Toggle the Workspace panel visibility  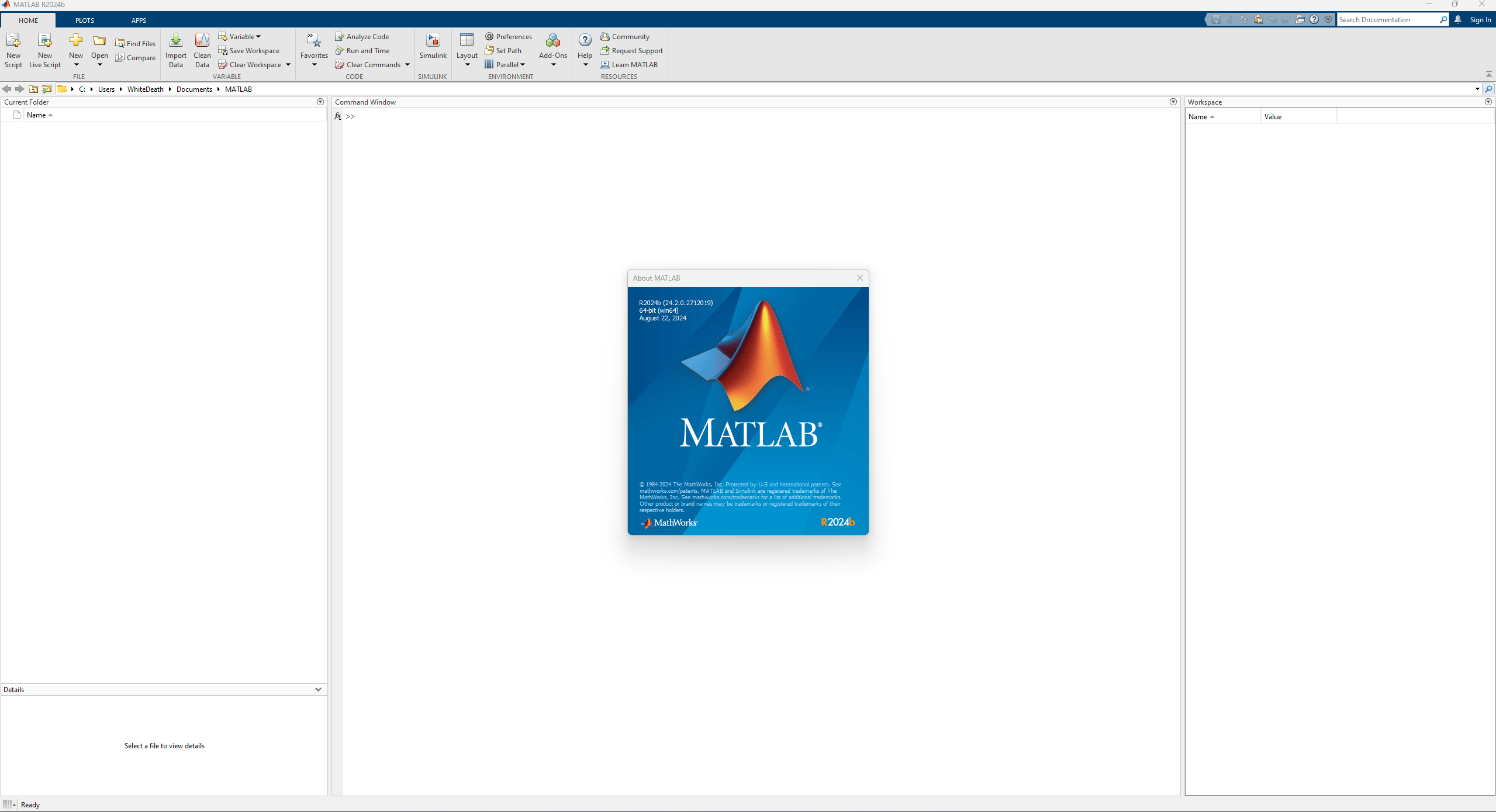click(x=1488, y=101)
